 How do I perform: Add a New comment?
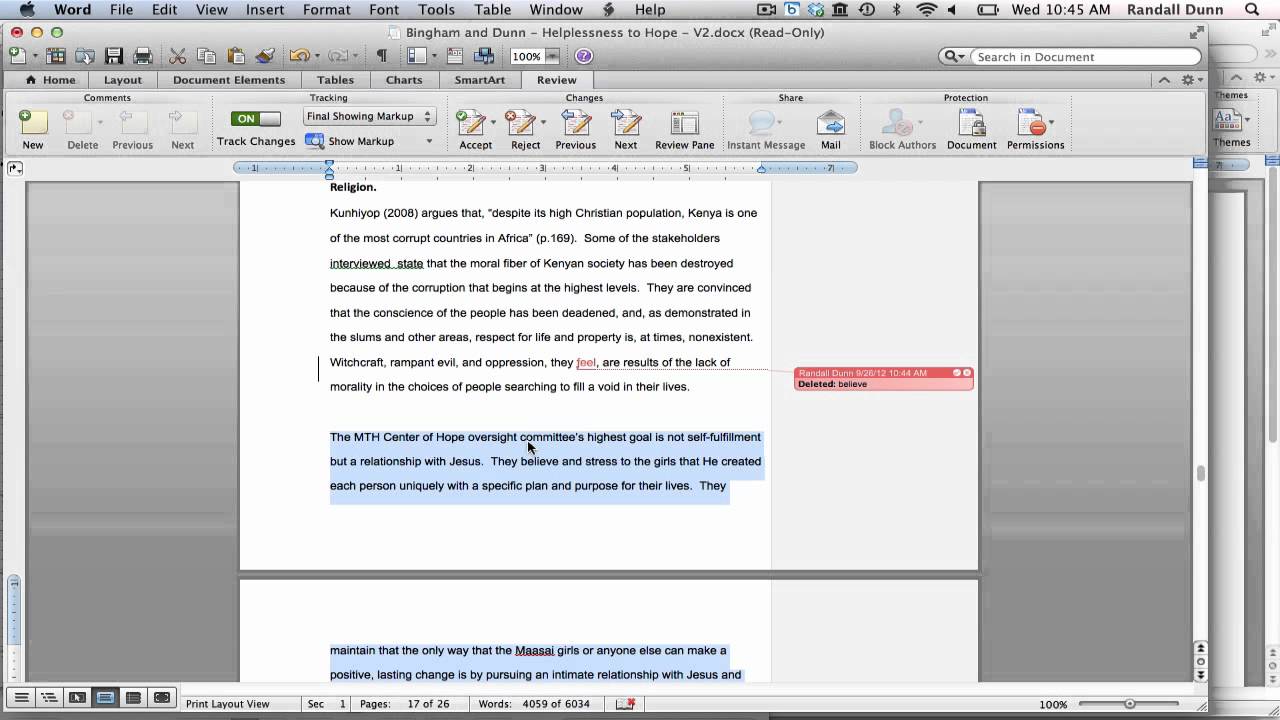[x=33, y=129]
